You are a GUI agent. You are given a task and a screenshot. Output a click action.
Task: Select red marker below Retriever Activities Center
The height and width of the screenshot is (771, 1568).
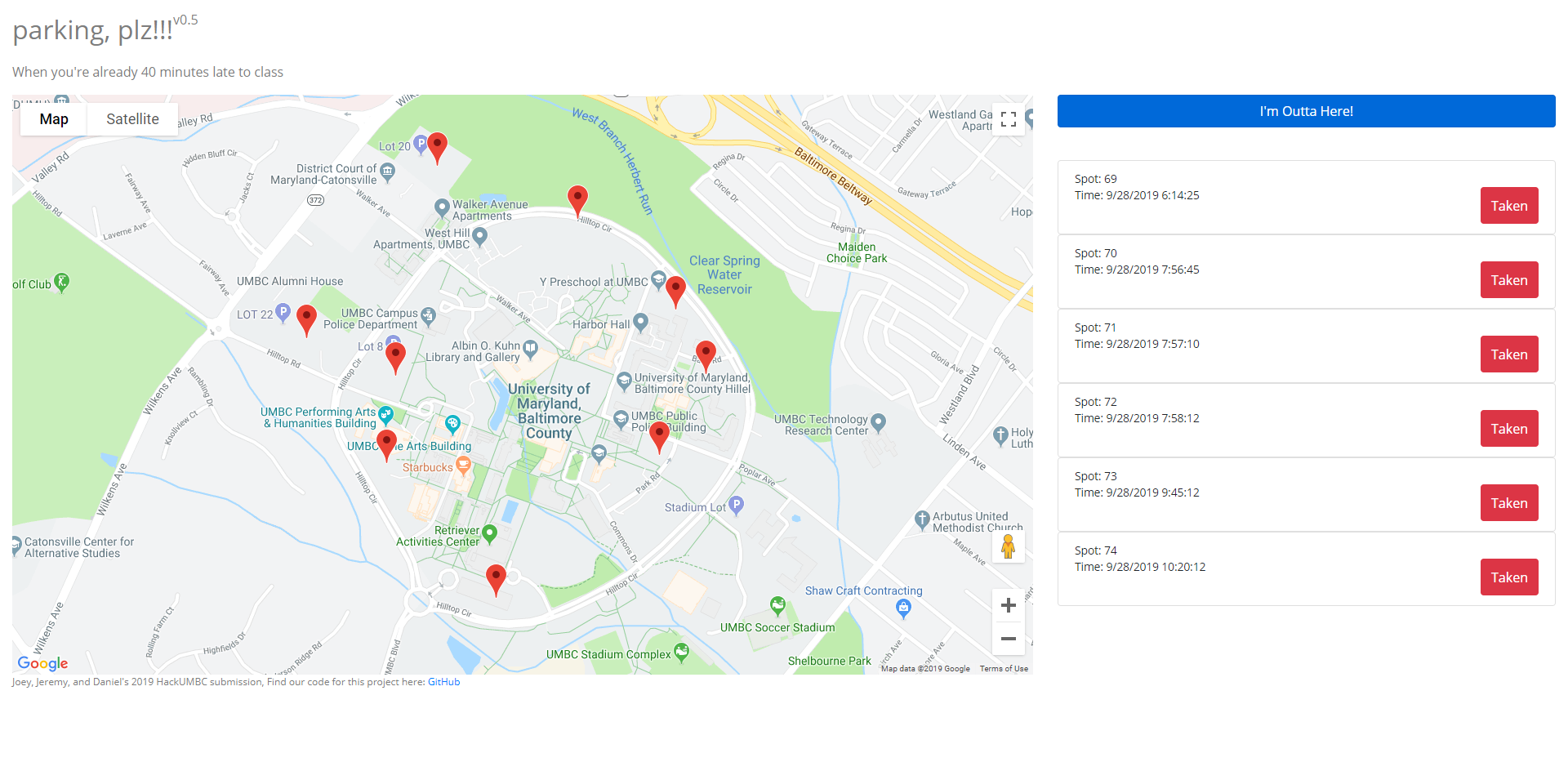pos(496,580)
